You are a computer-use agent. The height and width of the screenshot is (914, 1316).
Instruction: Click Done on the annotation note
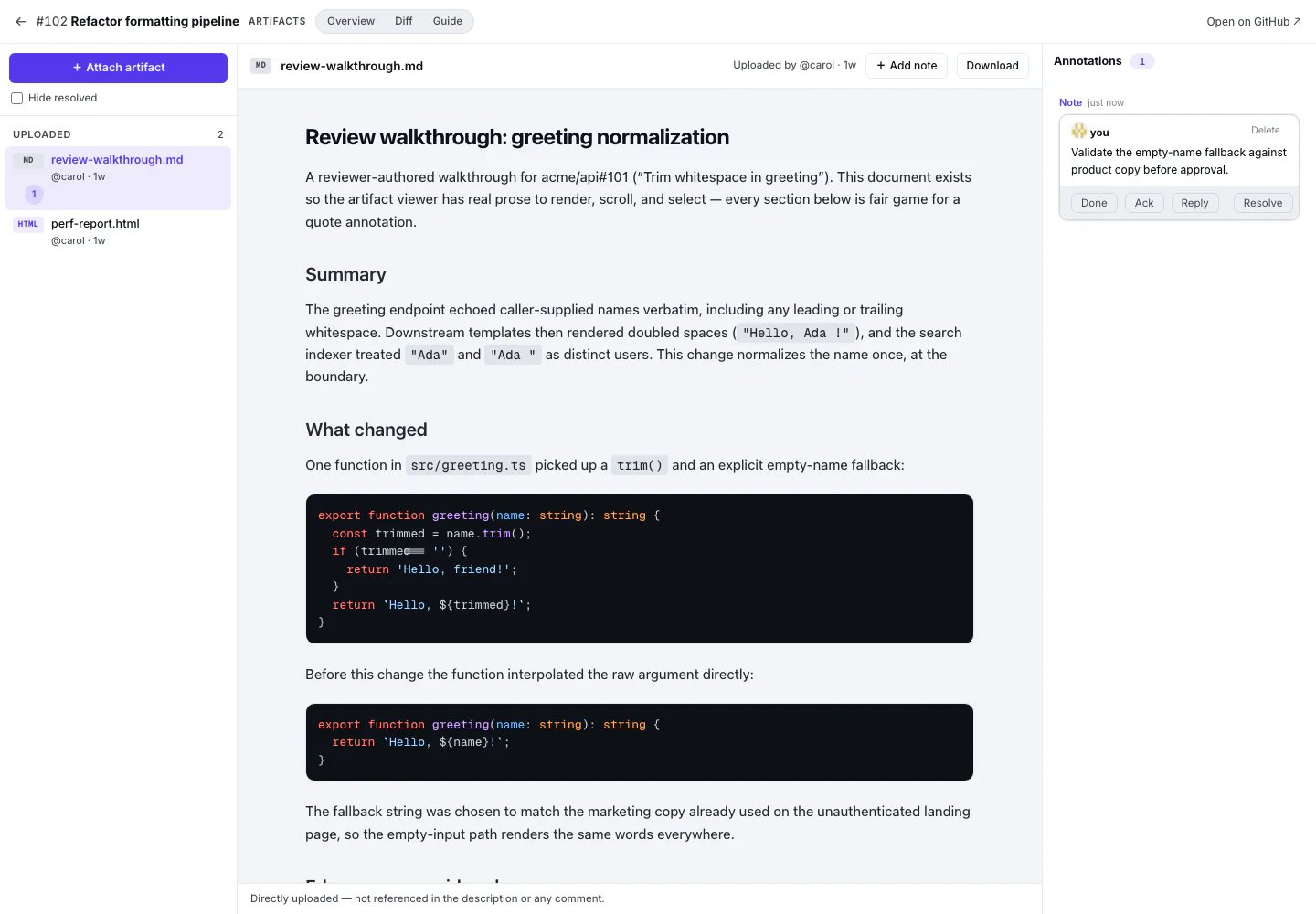click(x=1094, y=203)
